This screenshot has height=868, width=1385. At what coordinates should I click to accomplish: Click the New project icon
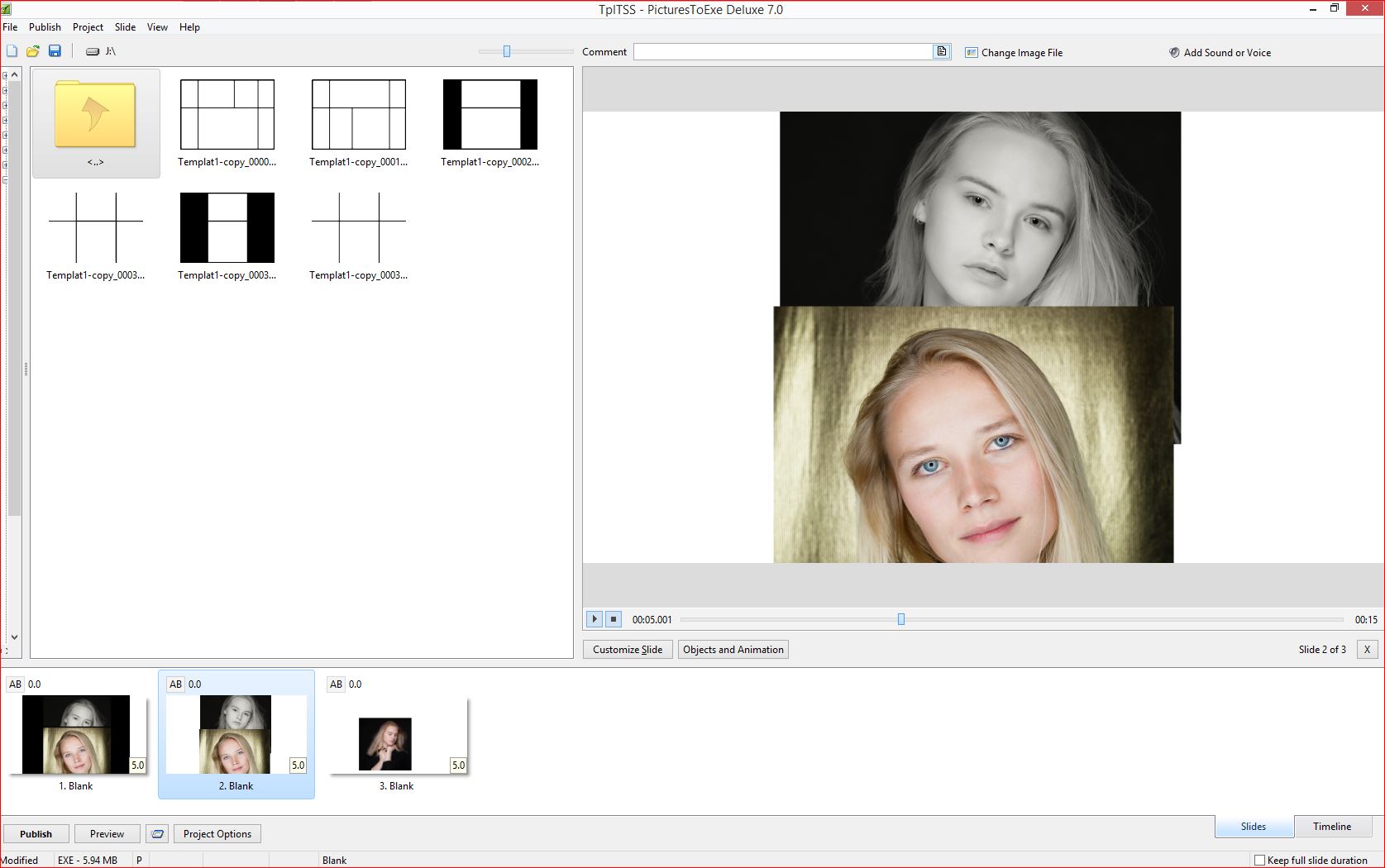(12, 51)
